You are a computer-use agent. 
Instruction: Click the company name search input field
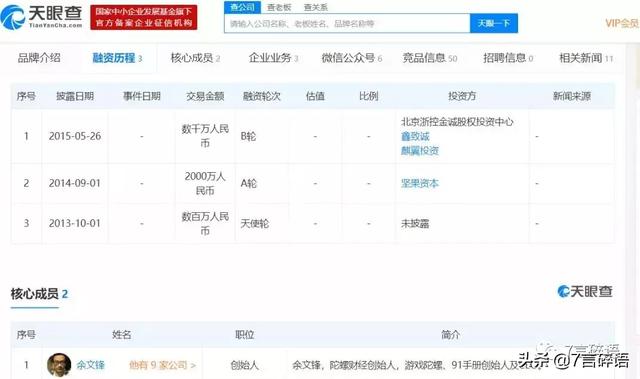[x=347, y=24]
